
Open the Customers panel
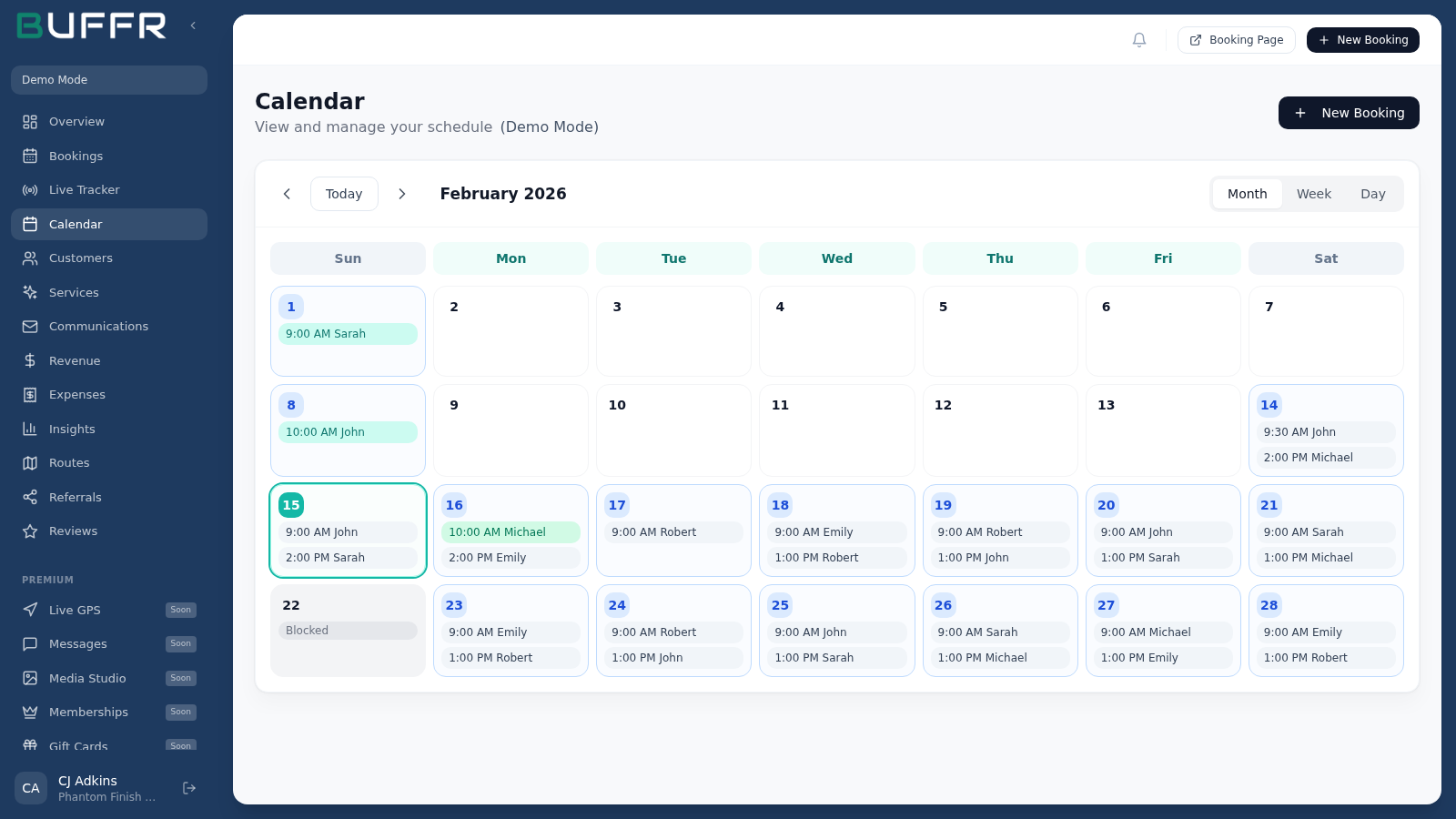point(80,258)
